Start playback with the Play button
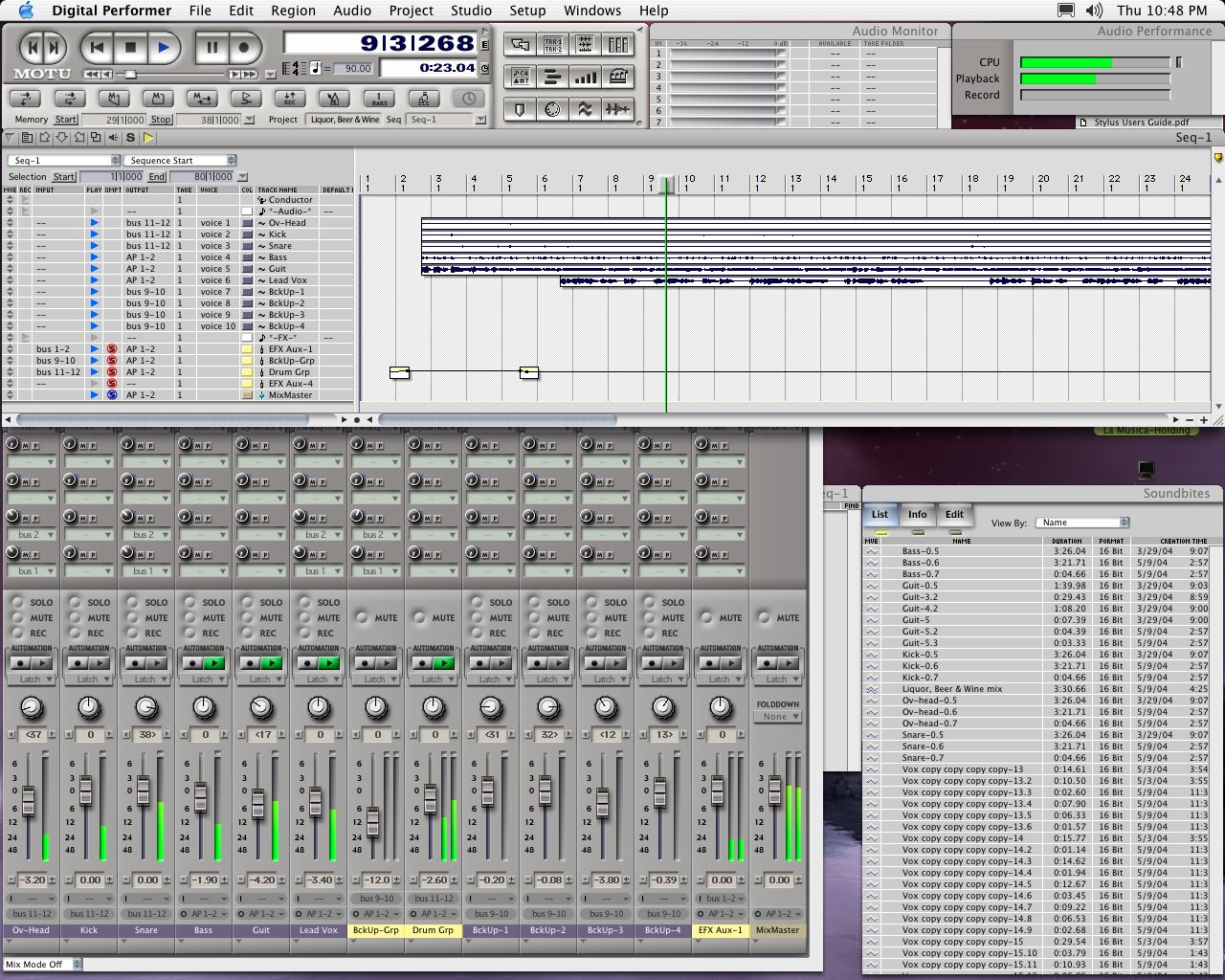This screenshot has height=980, width=1225. pos(164,46)
